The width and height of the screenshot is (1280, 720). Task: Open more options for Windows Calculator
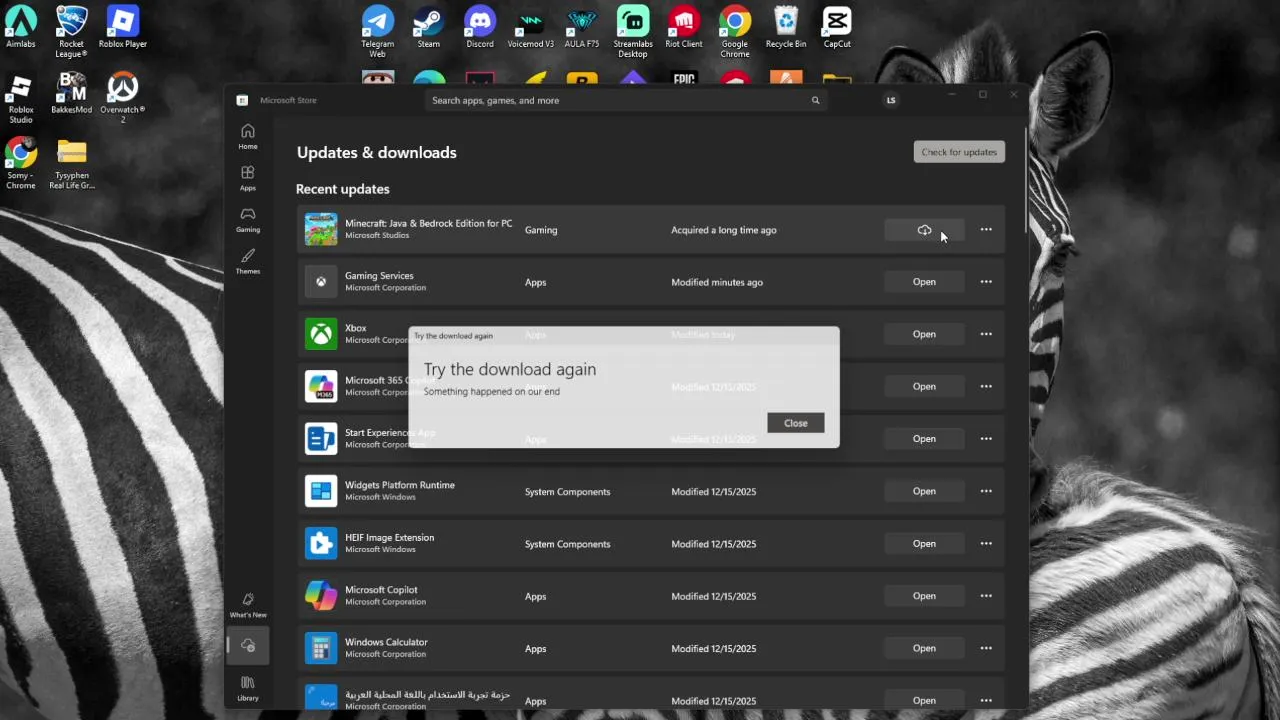986,648
